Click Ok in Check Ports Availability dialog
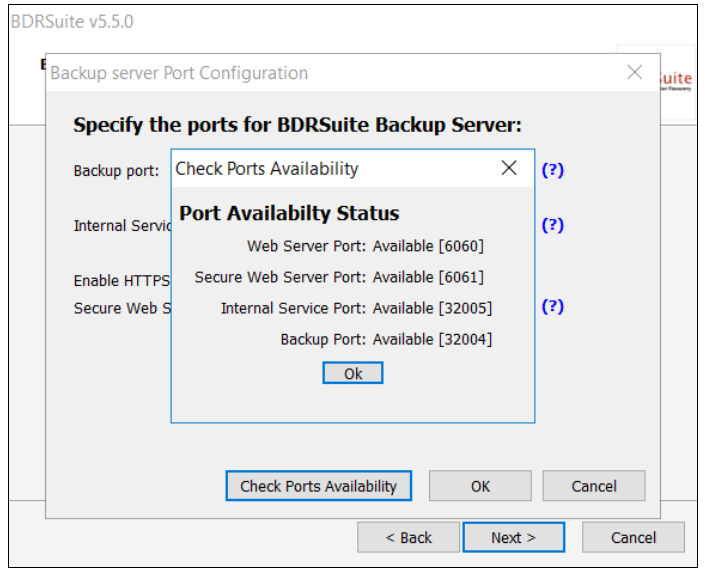Image resolution: width=709 pixels, height=578 pixels. [353, 373]
